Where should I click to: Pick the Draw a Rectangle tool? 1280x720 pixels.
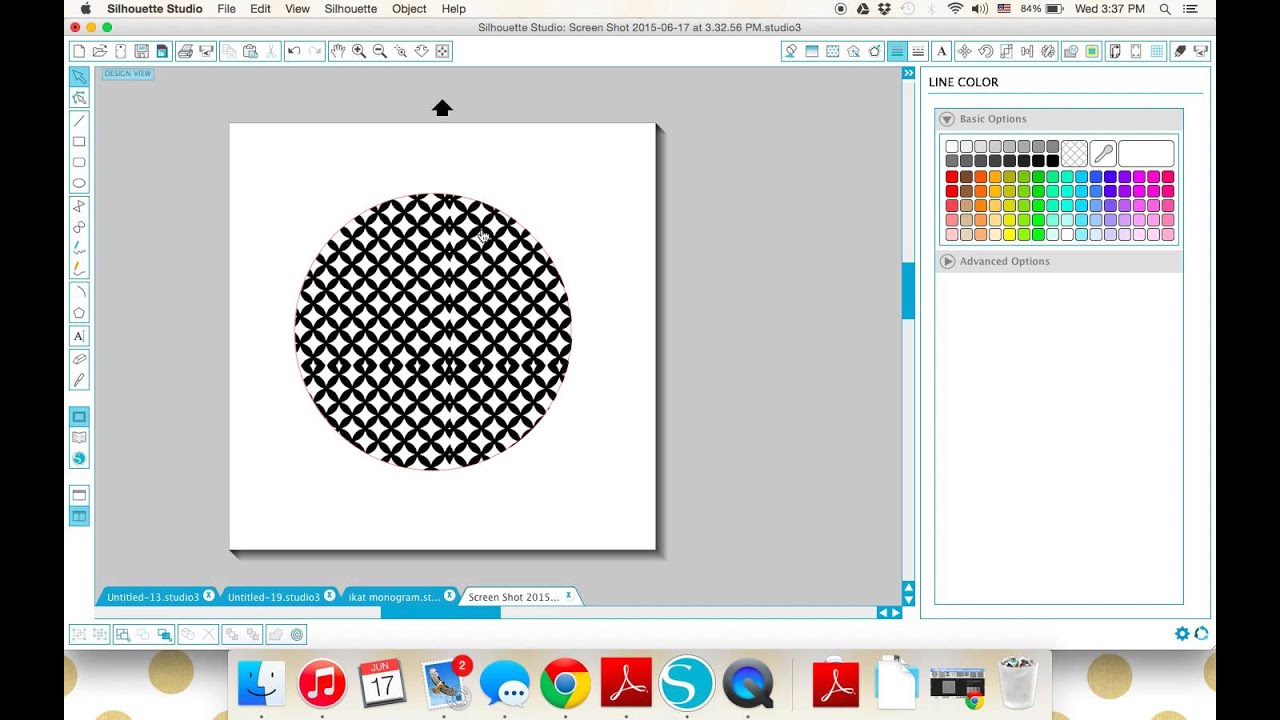click(79, 141)
